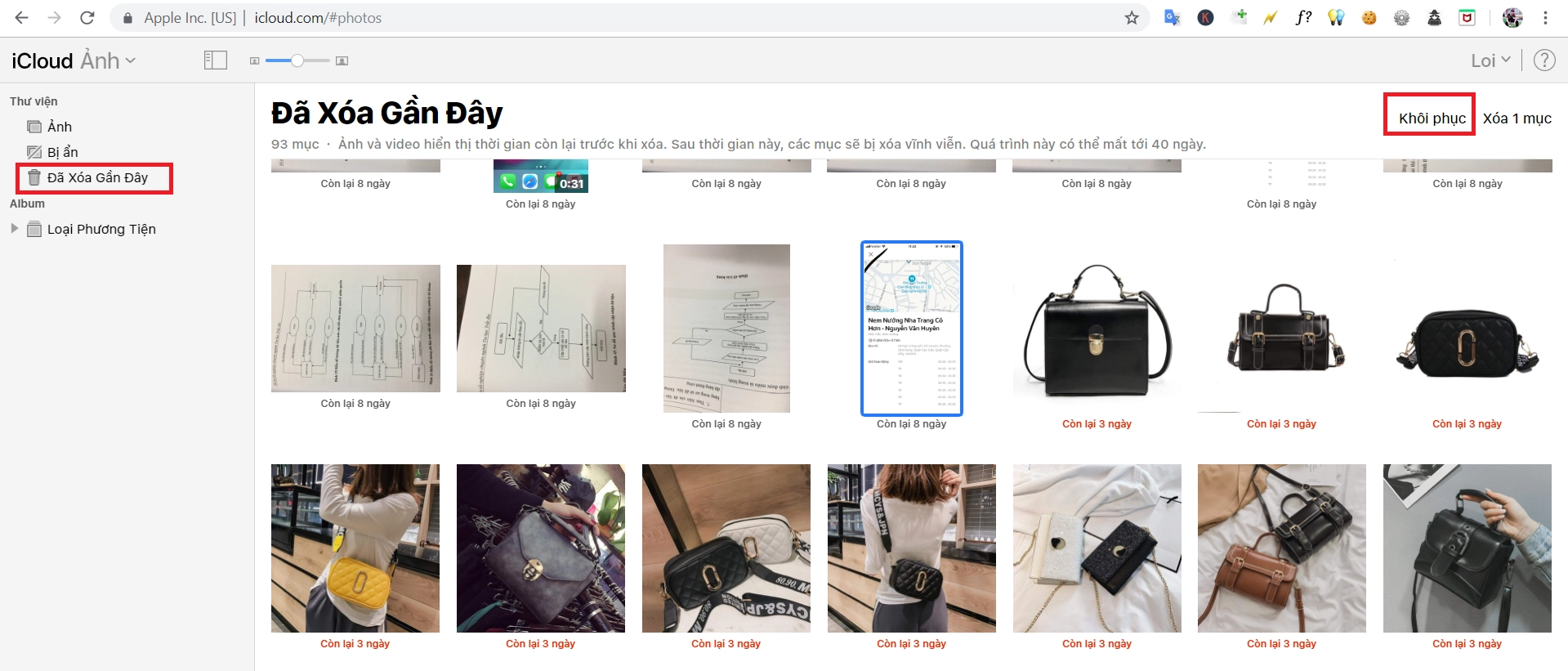Open the Google Translate extension icon

(x=1173, y=18)
